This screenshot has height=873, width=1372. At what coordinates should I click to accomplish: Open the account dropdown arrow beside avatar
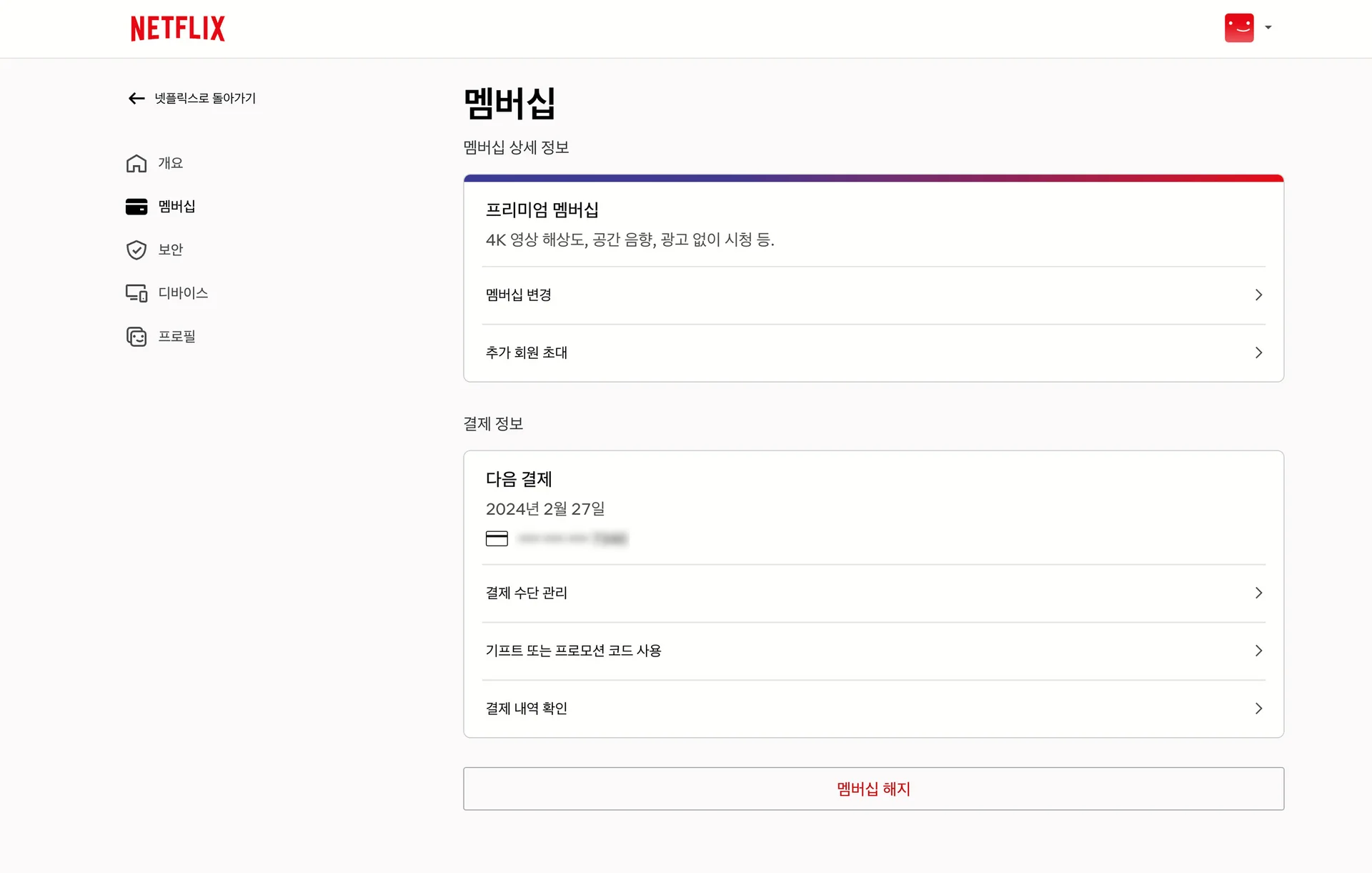1268,27
